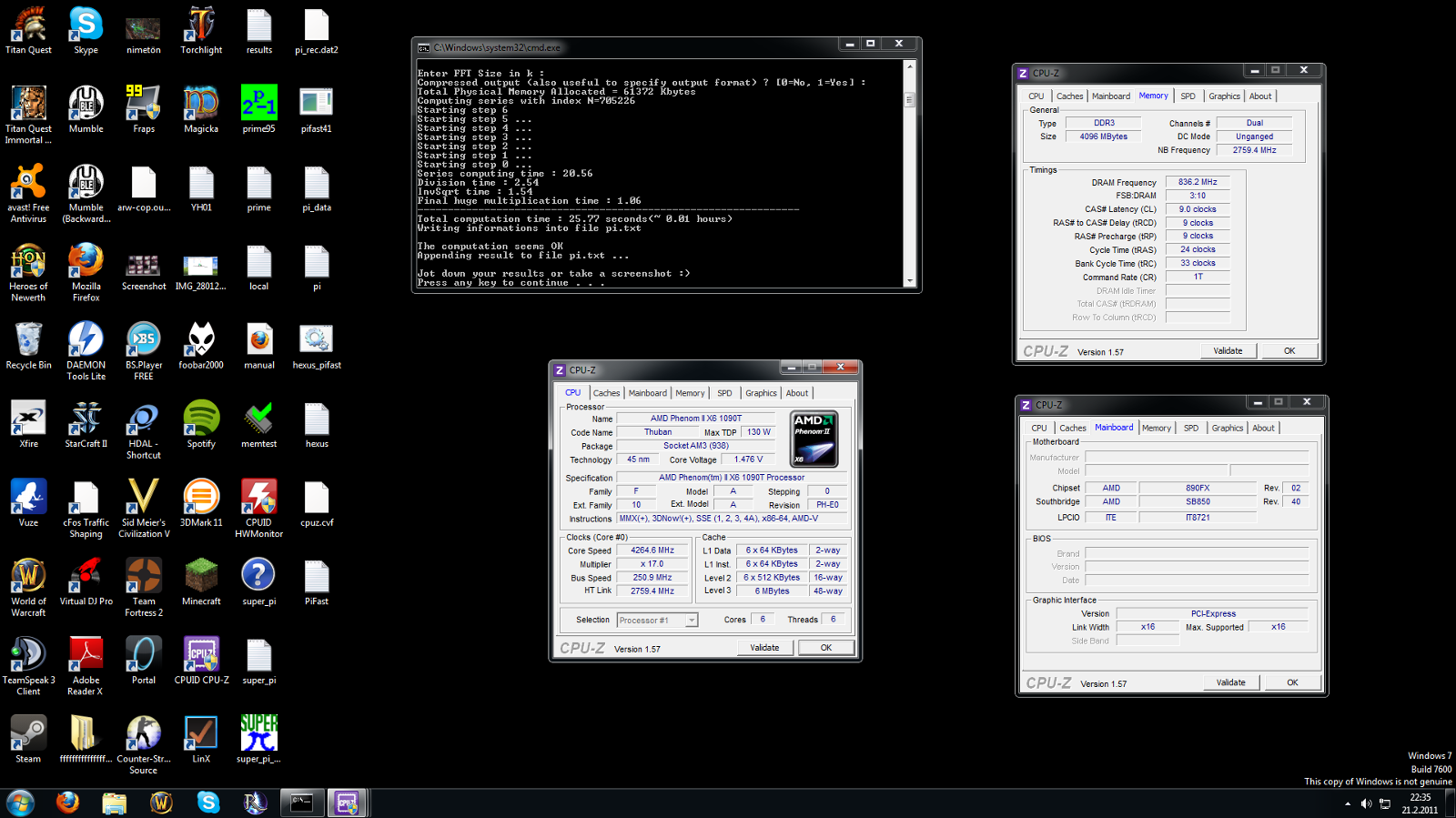Open avast! Free Antivirus icon
Image resolution: width=1456 pixels, height=818 pixels.
pos(28,194)
